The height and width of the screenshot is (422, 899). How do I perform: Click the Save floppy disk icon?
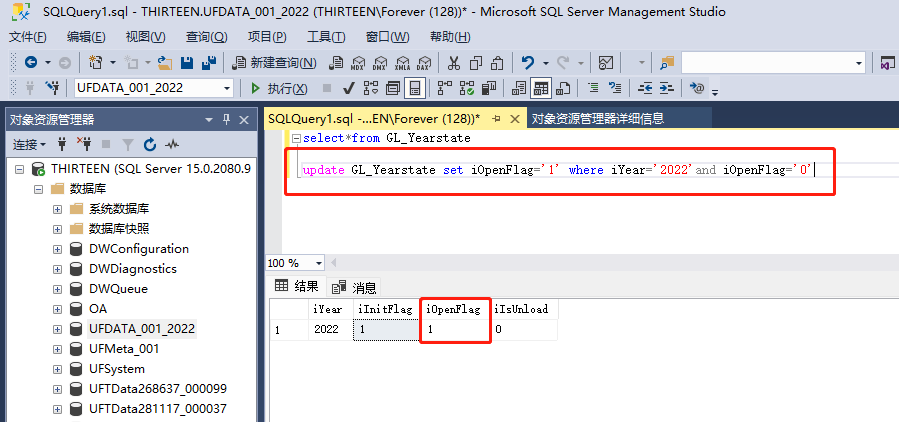point(187,62)
